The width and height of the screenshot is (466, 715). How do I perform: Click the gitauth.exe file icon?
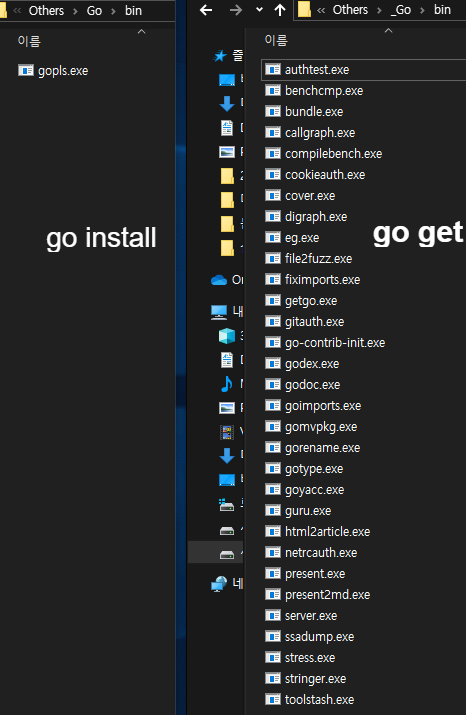tap(273, 321)
